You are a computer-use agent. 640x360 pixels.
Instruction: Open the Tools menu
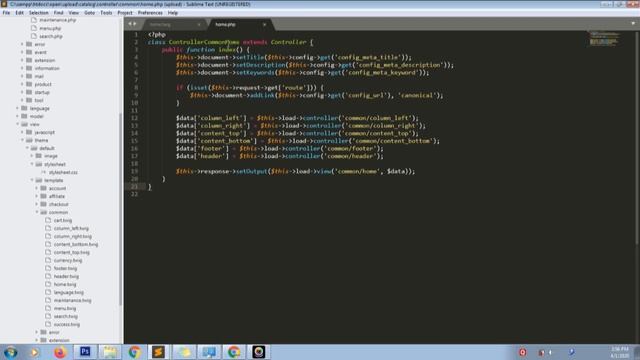point(106,13)
